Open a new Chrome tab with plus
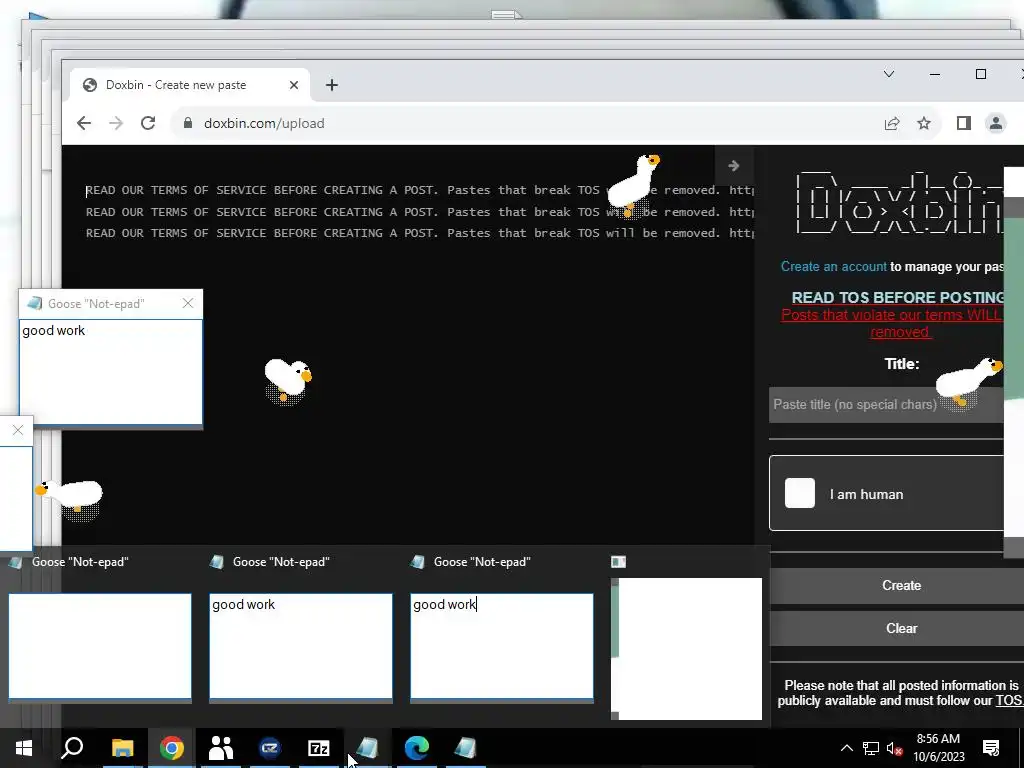The height and width of the screenshot is (768, 1024). pyautogui.click(x=332, y=85)
